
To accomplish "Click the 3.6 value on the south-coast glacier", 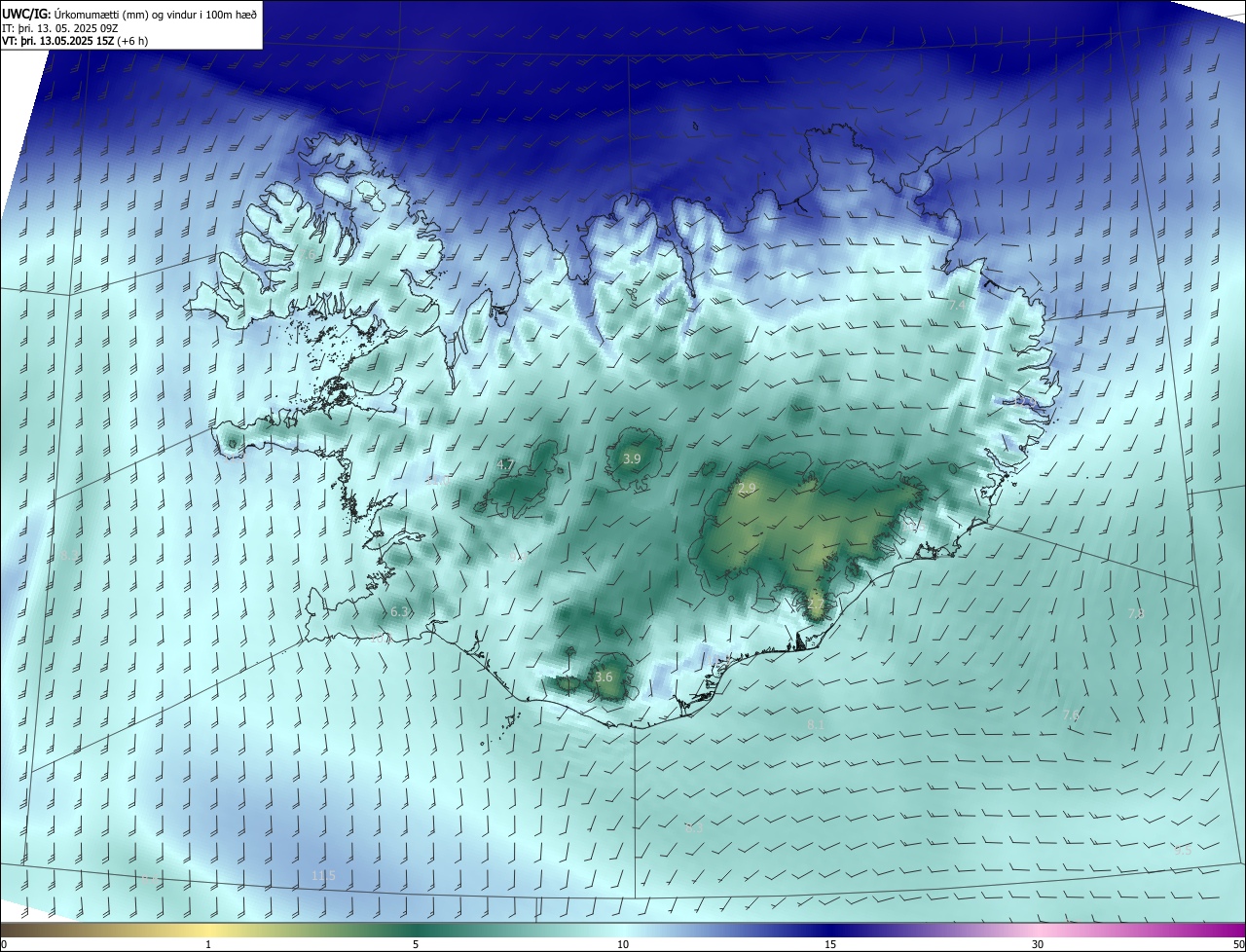I will pos(604,677).
